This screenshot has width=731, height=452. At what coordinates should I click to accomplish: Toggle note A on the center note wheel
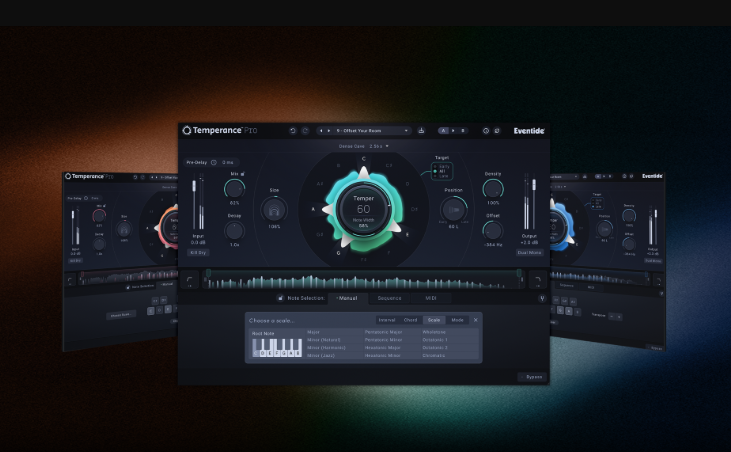click(313, 209)
